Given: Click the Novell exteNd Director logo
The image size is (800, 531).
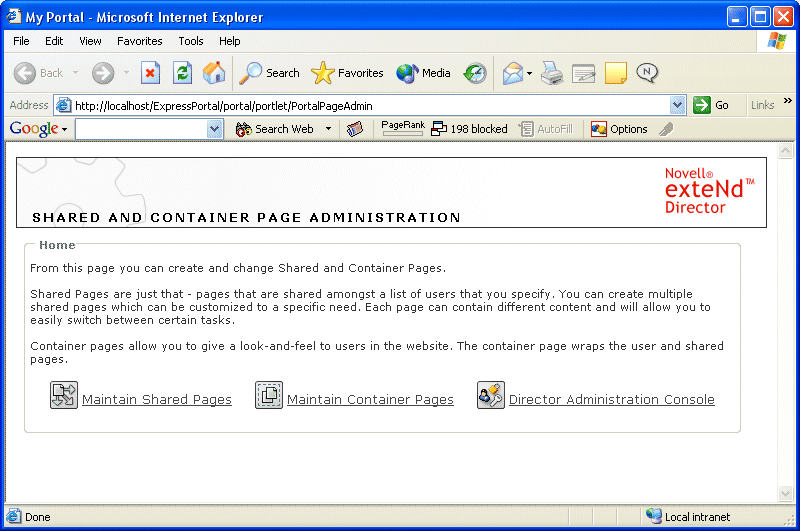Looking at the screenshot, I should (709, 190).
